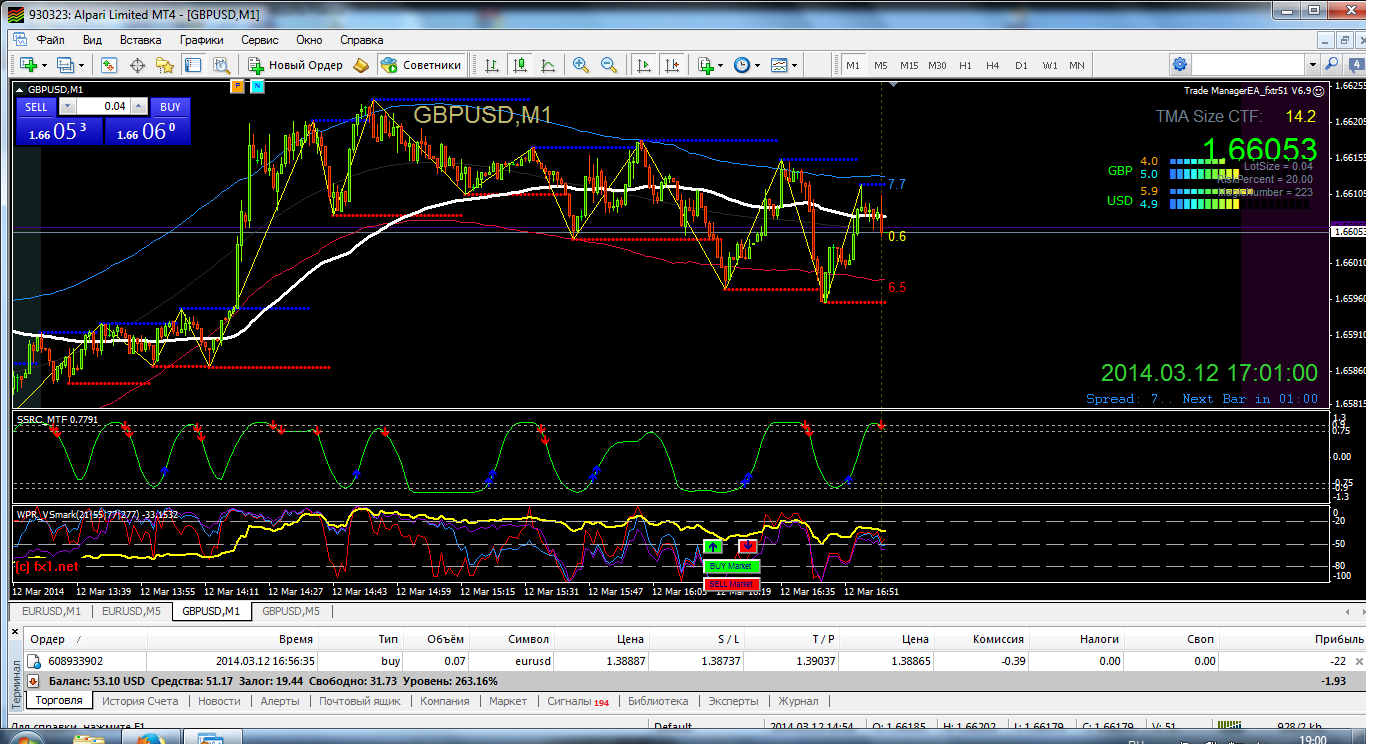This screenshot has height=744, width=1382.
Task: Switch chart to line chart icon
Action: (x=548, y=65)
